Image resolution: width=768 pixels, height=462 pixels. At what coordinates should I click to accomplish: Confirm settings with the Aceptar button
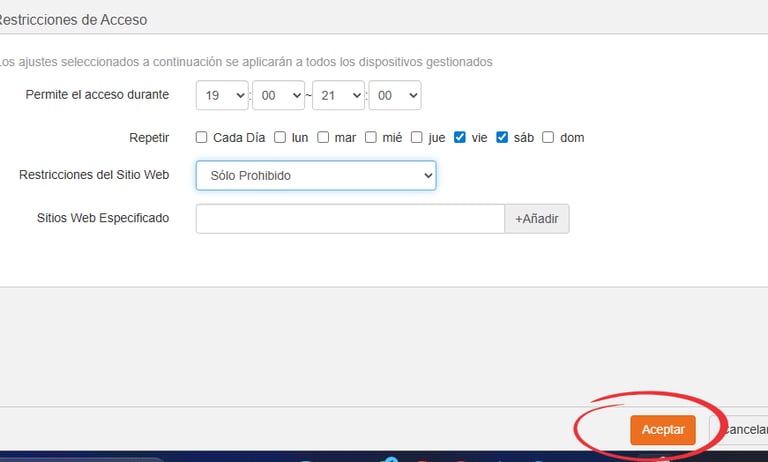[x=663, y=430]
